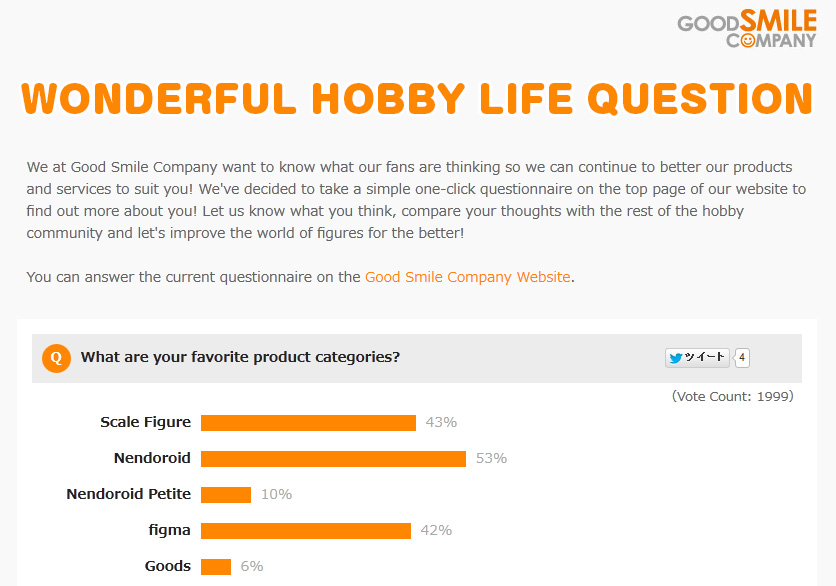The image size is (836, 586).
Task: Click the tweet count bubble showing 4
Action: click(742, 358)
